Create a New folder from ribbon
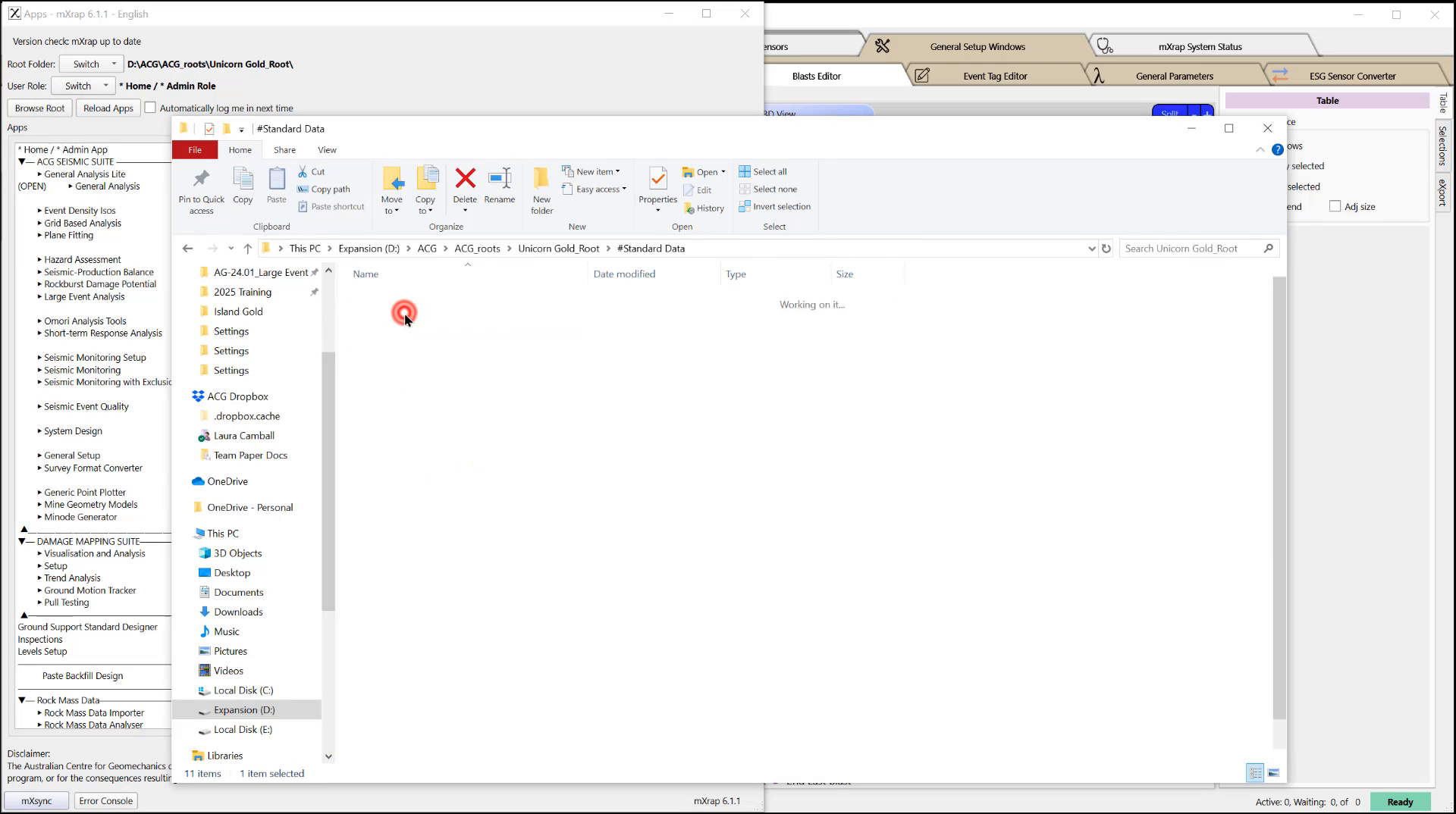This screenshot has height=814, width=1456. (x=541, y=189)
